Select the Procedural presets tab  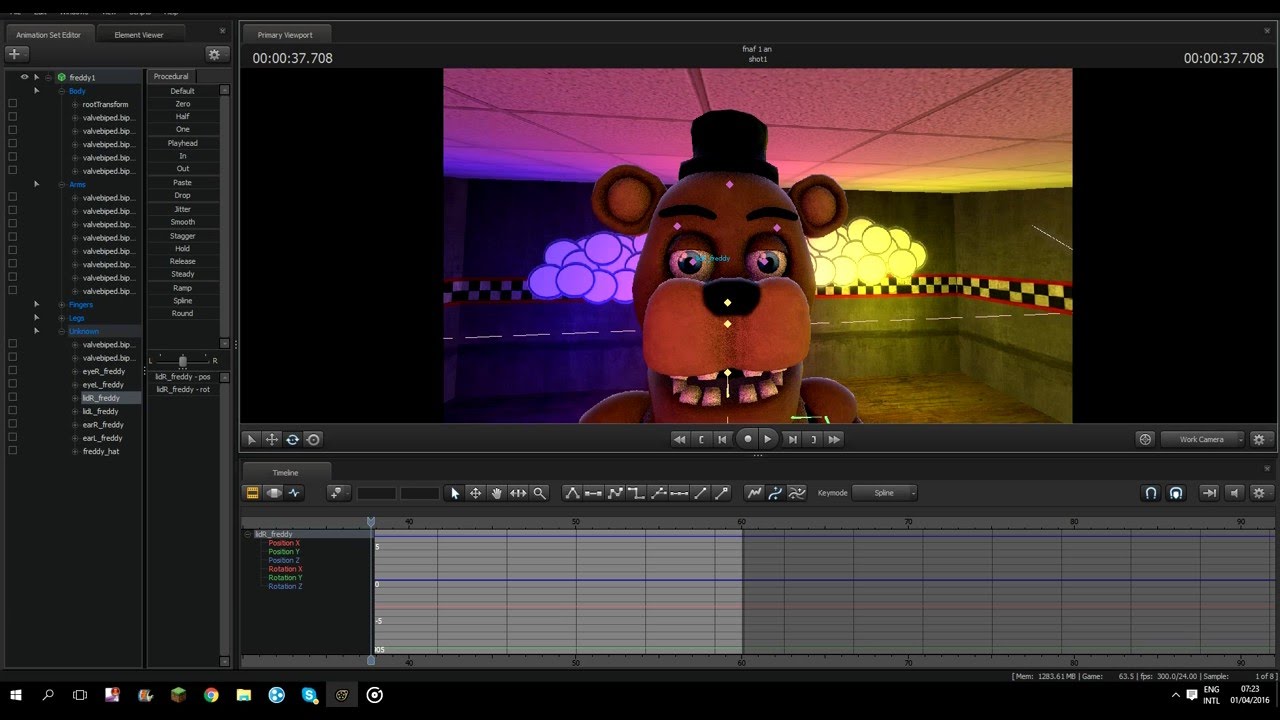[x=171, y=76]
